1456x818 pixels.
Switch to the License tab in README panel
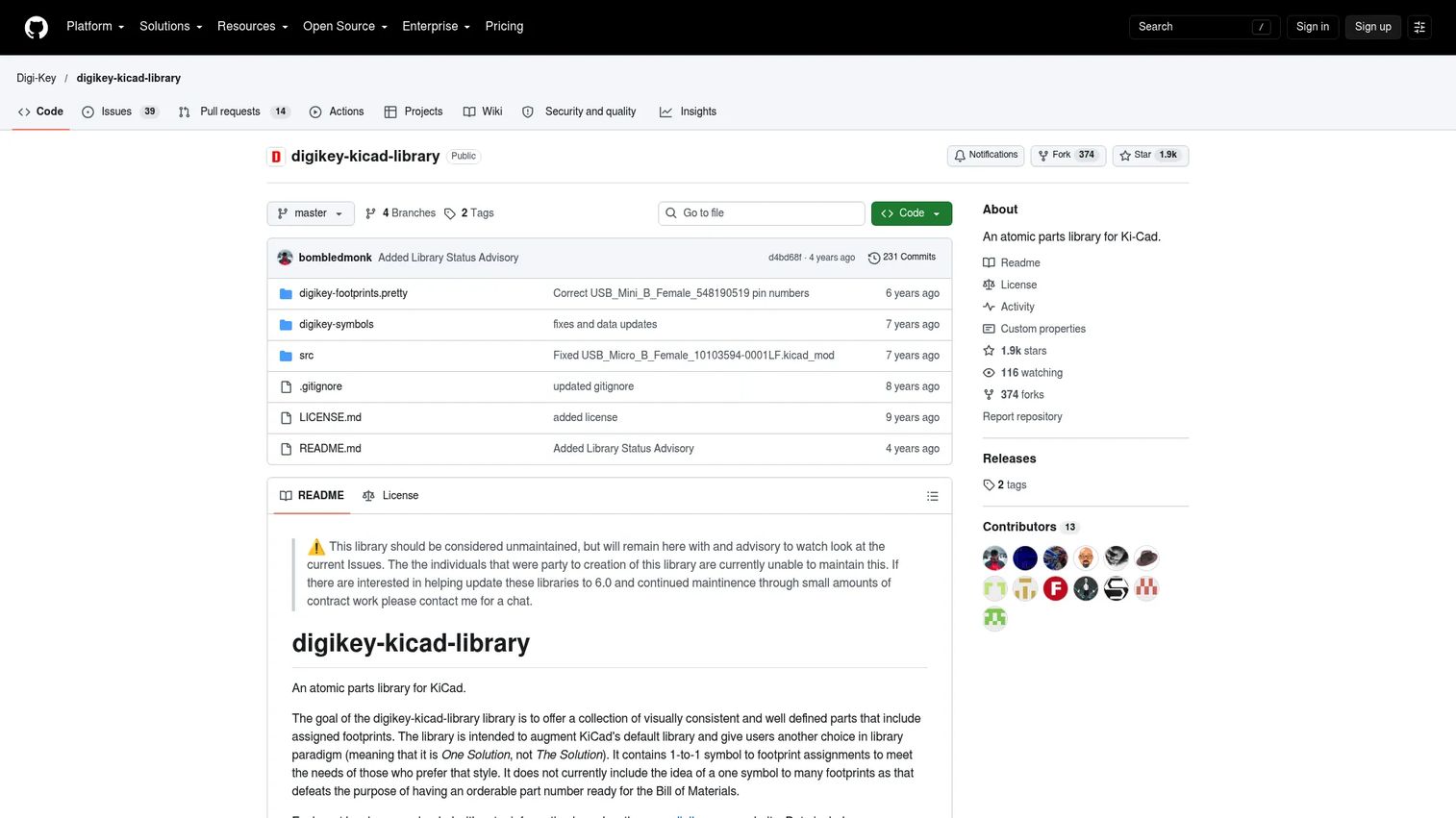point(390,496)
